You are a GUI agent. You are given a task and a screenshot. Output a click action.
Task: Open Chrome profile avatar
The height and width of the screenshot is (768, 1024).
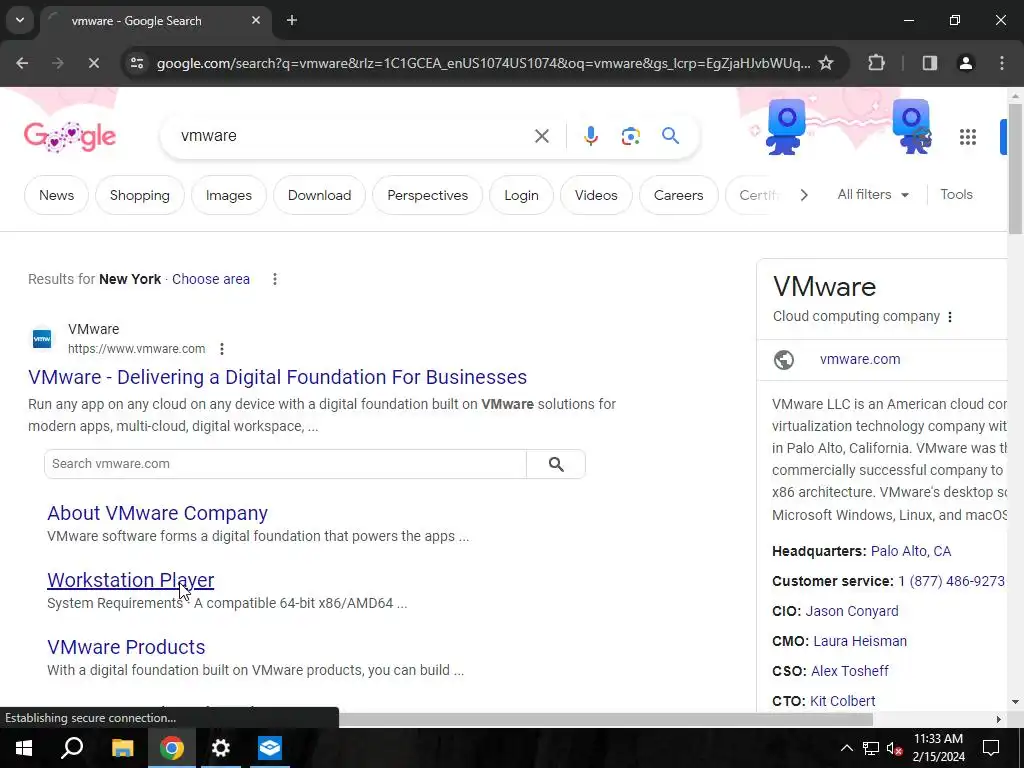(966, 63)
